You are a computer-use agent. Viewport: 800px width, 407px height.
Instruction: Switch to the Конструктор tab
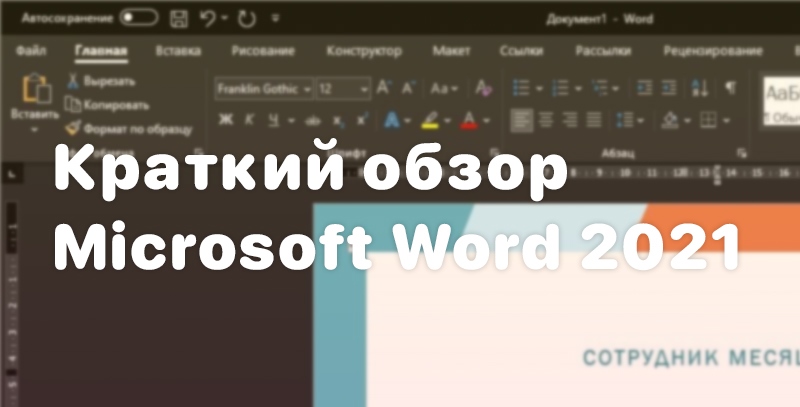(x=364, y=51)
